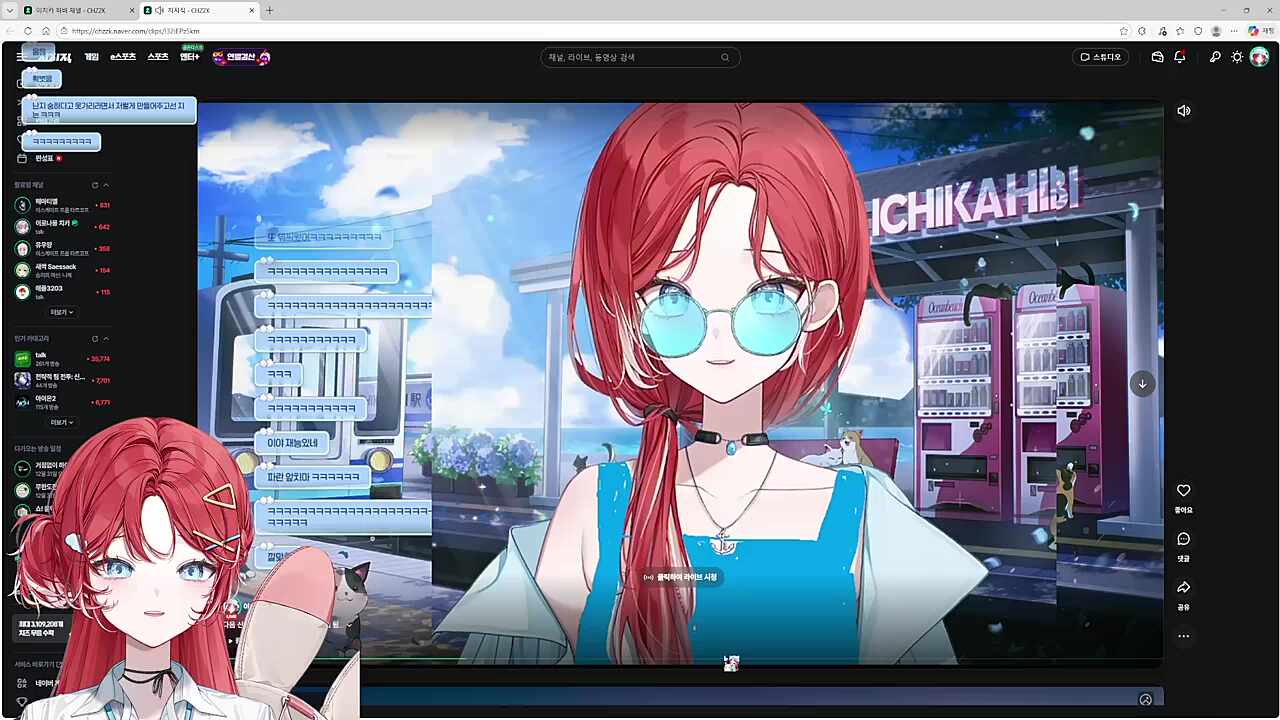Click the share arrow icon

tap(1183, 588)
